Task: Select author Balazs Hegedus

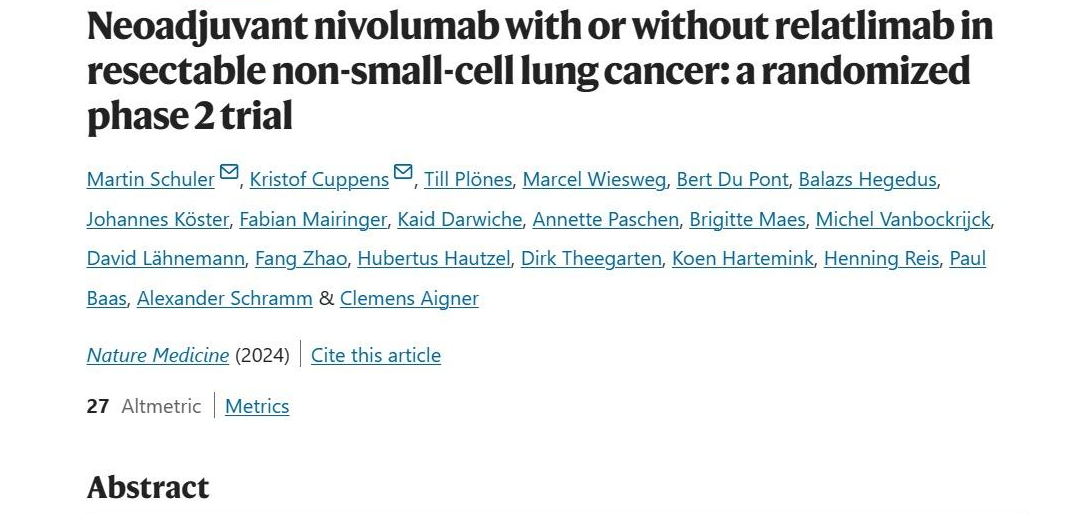Action: (867, 179)
